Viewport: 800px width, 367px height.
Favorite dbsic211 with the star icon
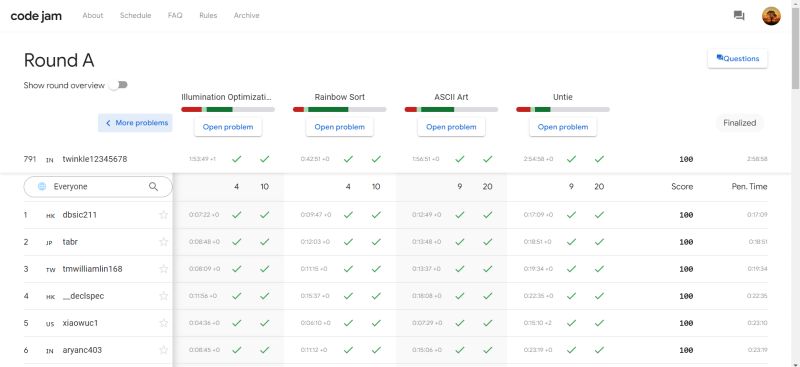click(163, 215)
